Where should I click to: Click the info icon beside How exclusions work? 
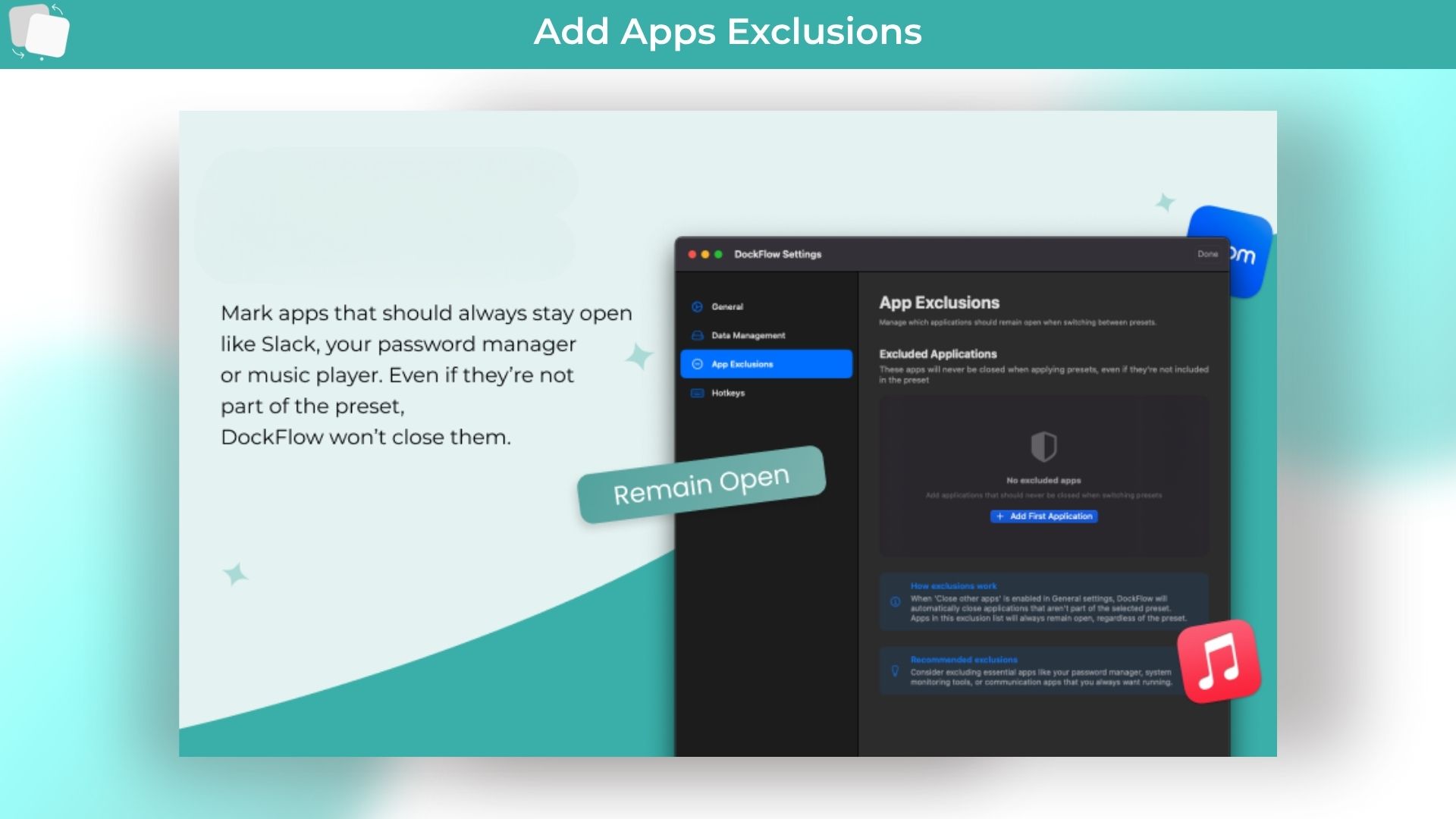(x=895, y=602)
